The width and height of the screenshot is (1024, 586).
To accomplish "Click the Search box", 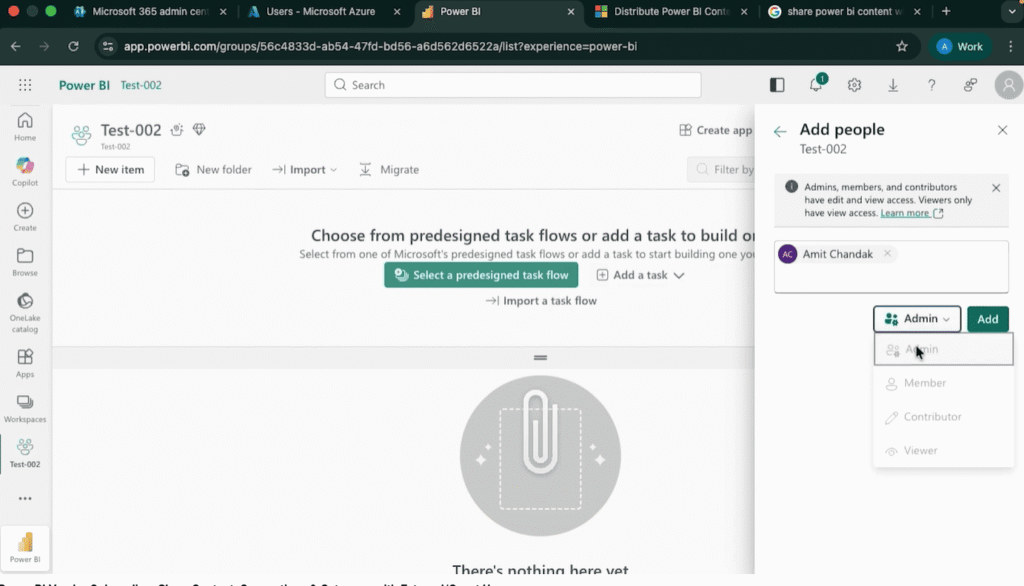I will pyautogui.click(x=513, y=85).
